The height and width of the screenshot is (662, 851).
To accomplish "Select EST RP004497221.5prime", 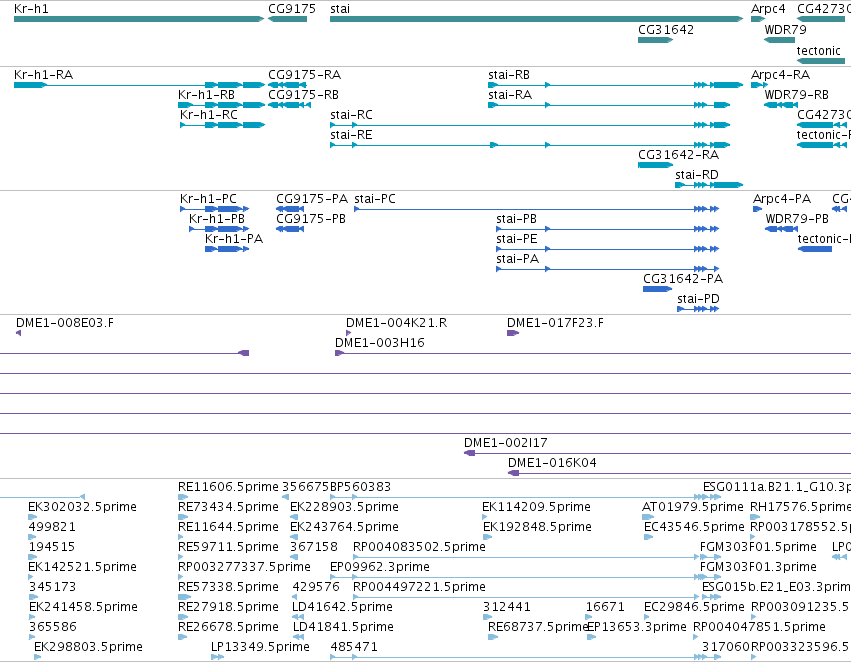I will click(526, 597).
